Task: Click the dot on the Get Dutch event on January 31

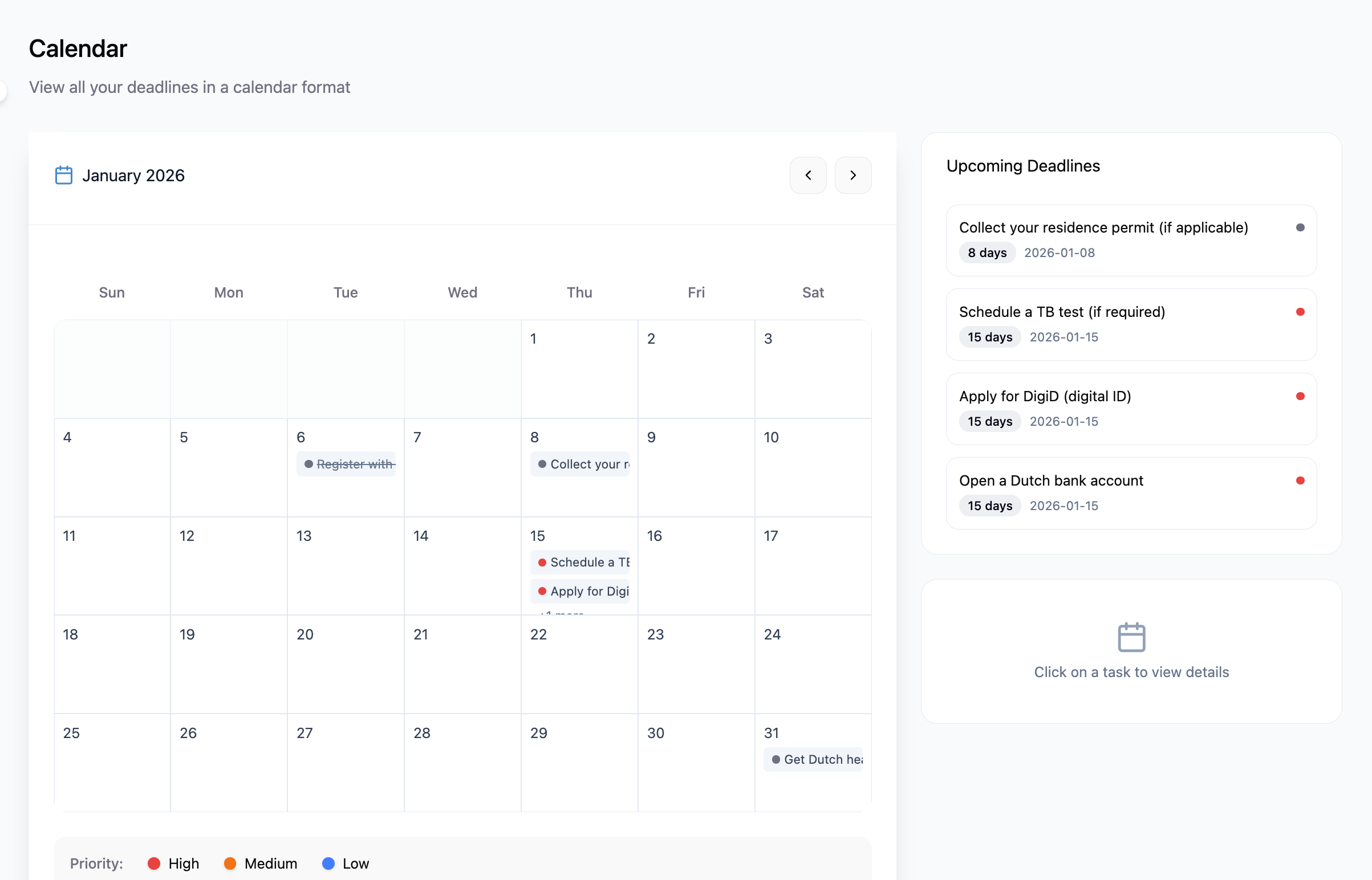Action: tap(775, 759)
